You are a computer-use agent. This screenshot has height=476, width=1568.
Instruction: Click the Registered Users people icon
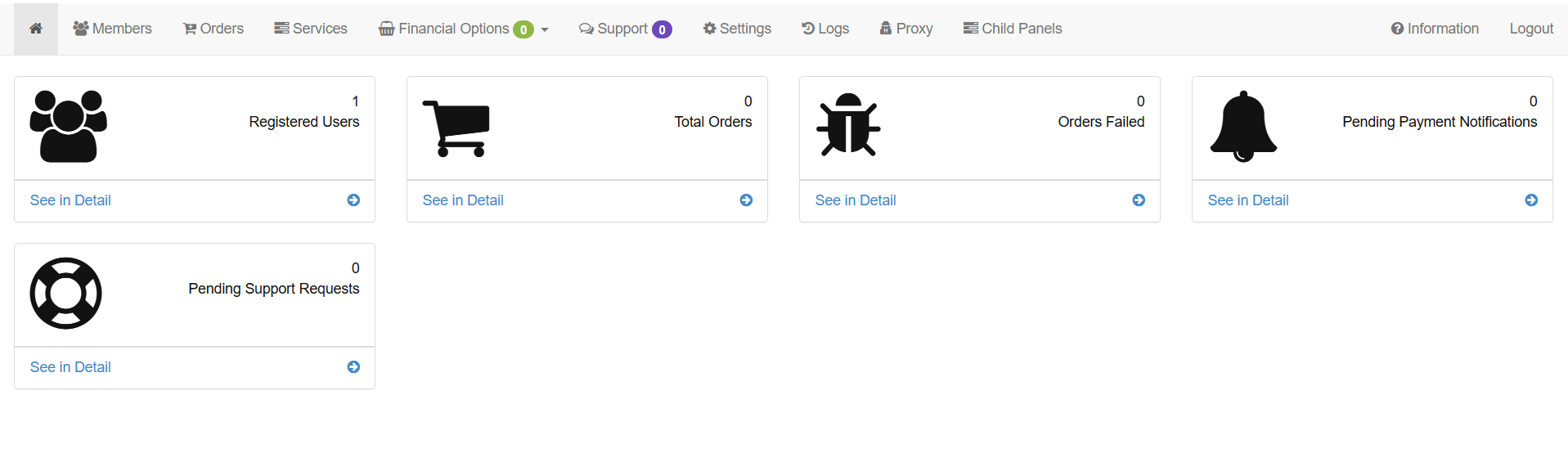pos(69,126)
